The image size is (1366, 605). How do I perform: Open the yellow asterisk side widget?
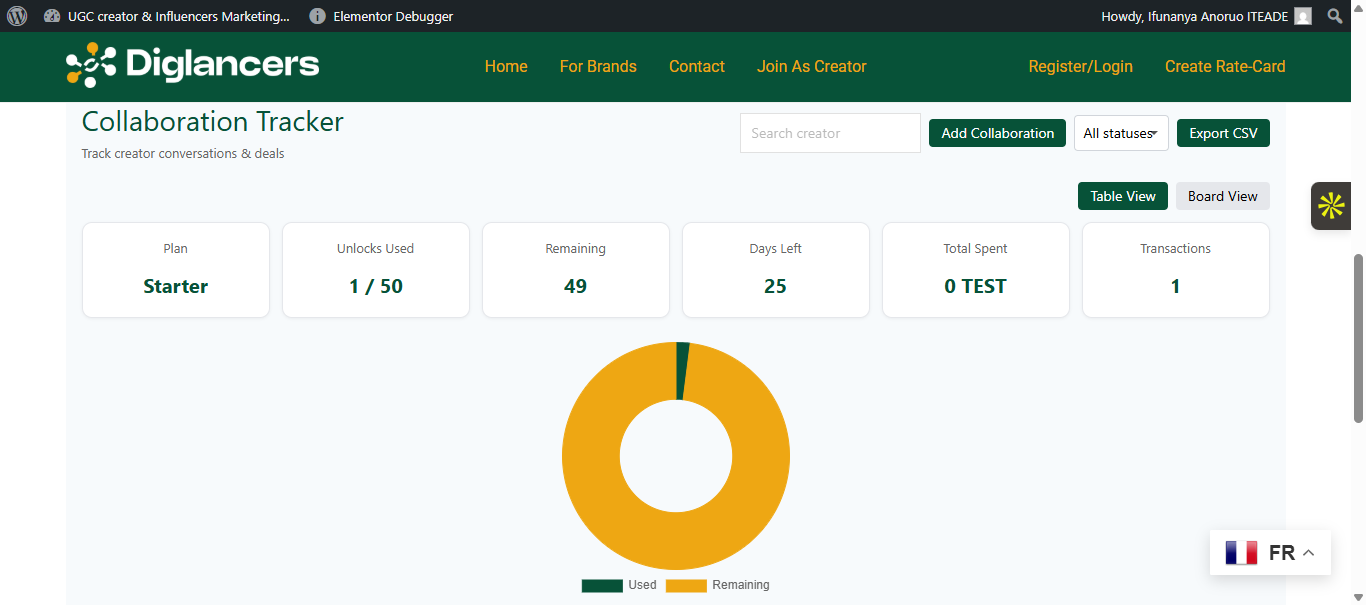[1331, 206]
